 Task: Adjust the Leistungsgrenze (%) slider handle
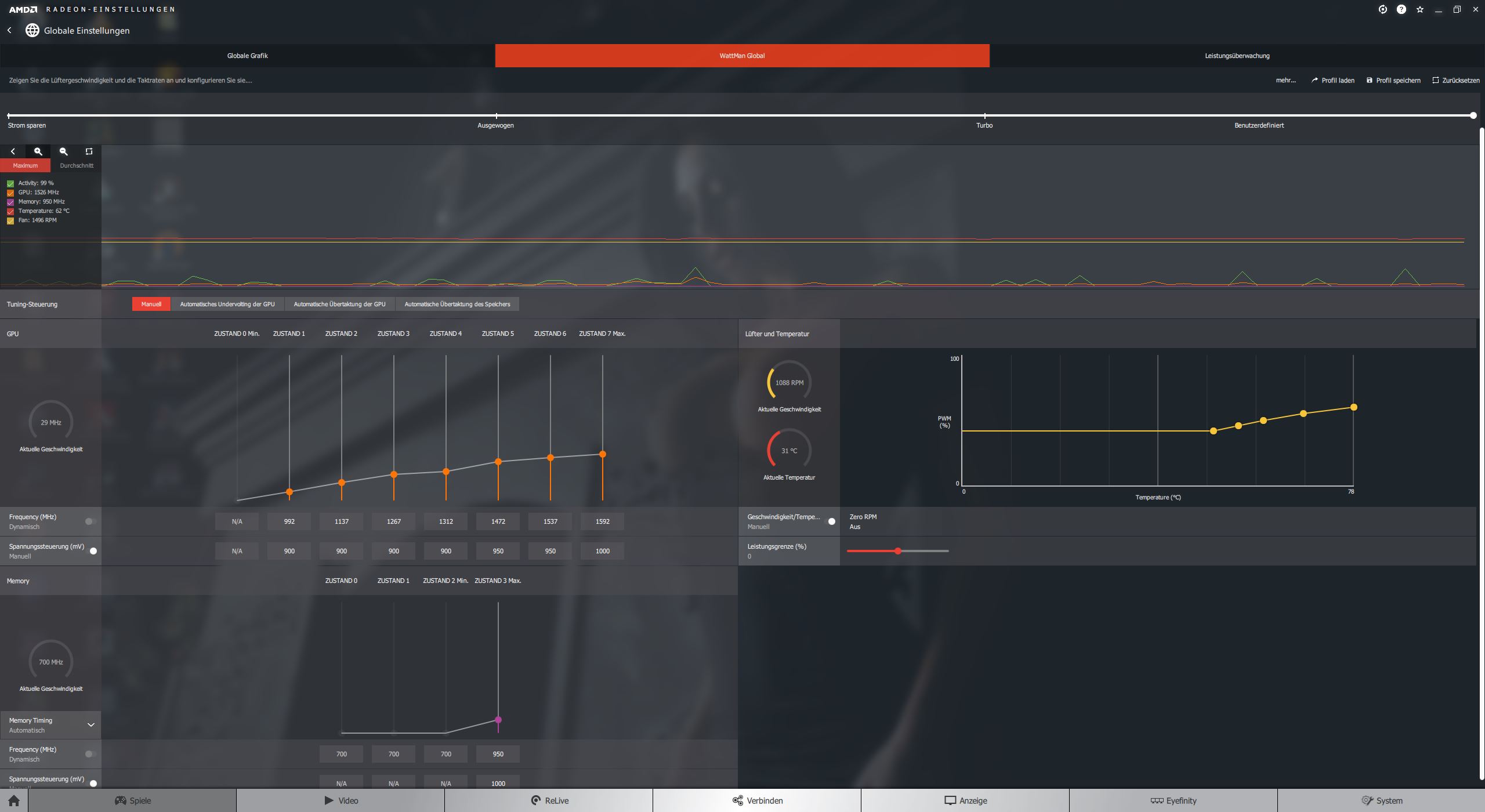coord(897,551)
